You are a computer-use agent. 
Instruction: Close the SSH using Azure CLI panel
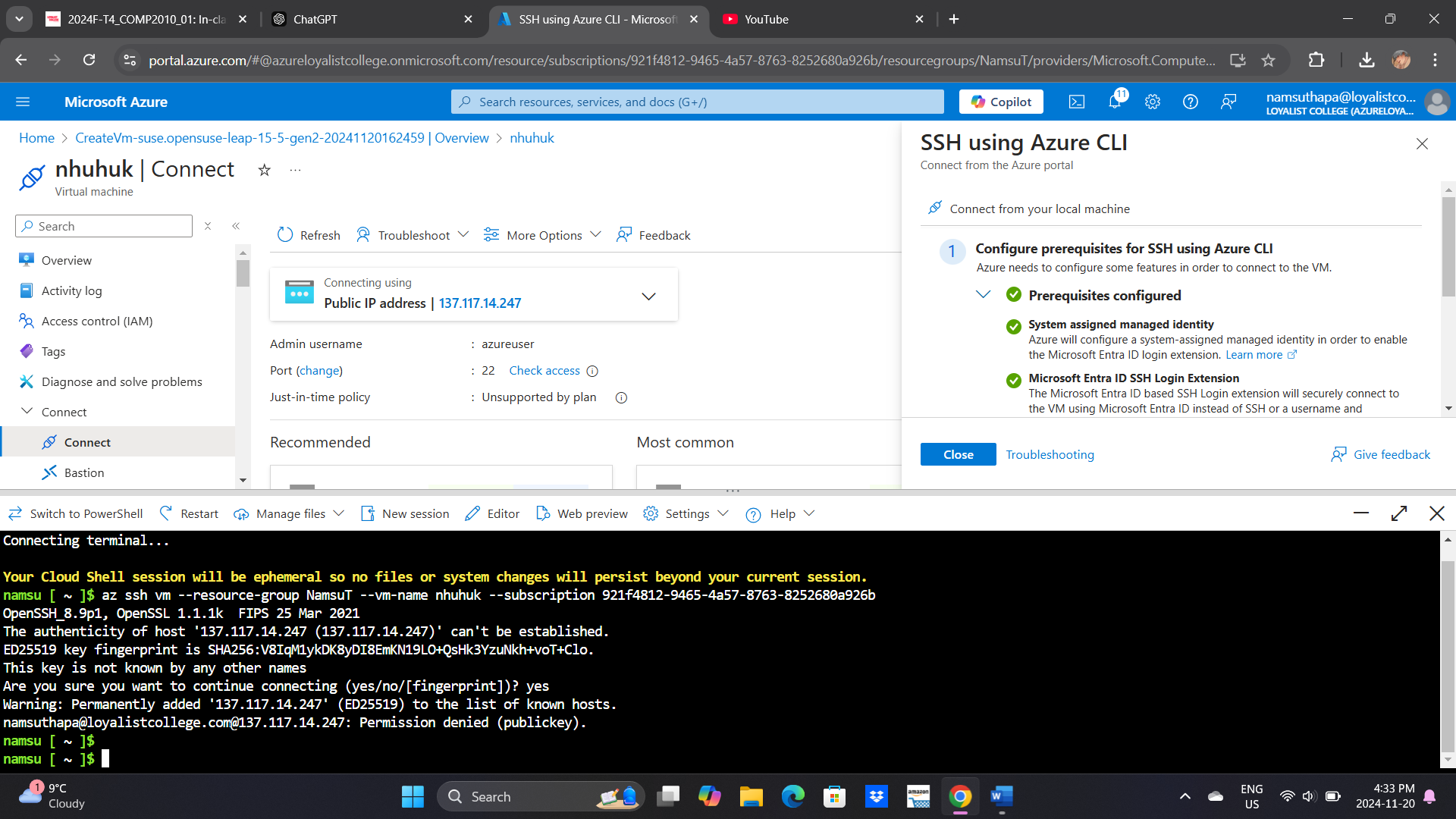pos(1422,143)
